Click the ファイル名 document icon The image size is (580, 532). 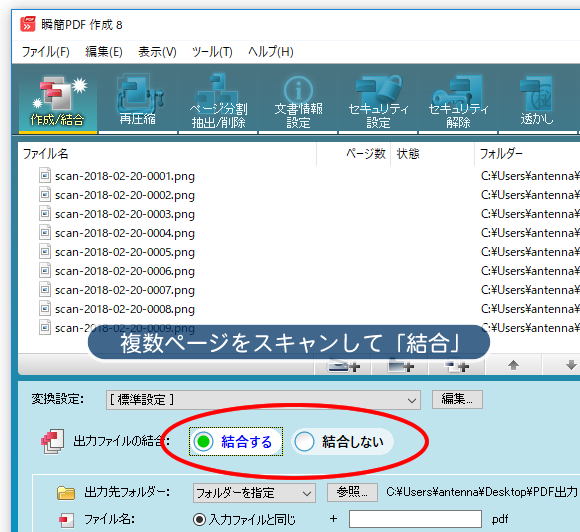tap(67, 520)
